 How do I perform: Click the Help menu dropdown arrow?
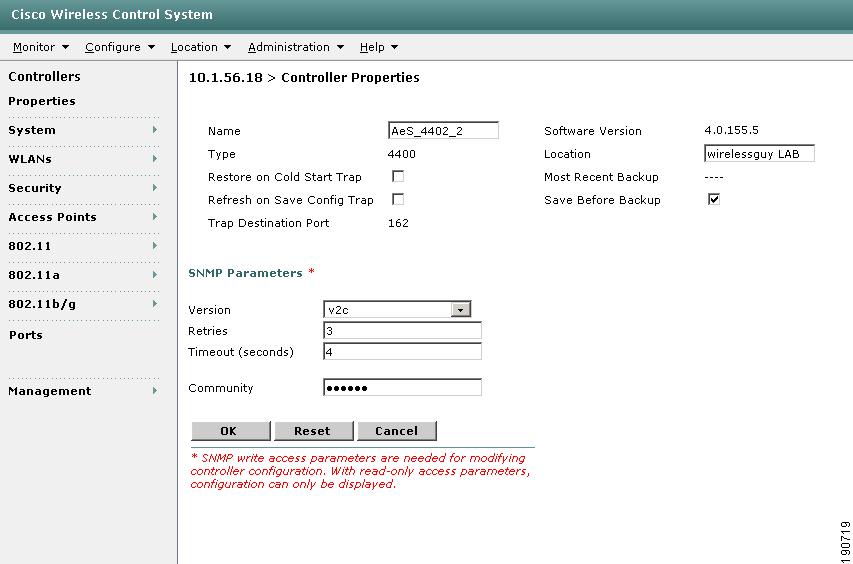pos(394,47)
